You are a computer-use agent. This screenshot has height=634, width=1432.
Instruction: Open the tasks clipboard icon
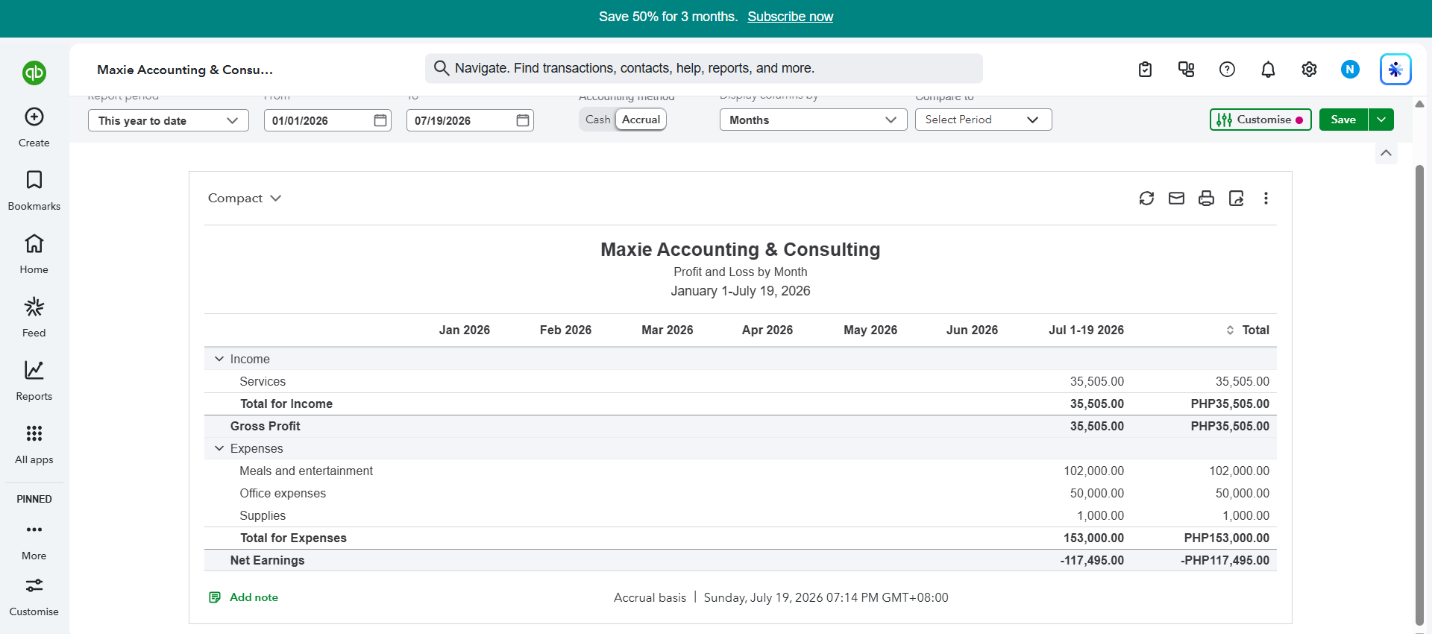[x=1146, y=69]
